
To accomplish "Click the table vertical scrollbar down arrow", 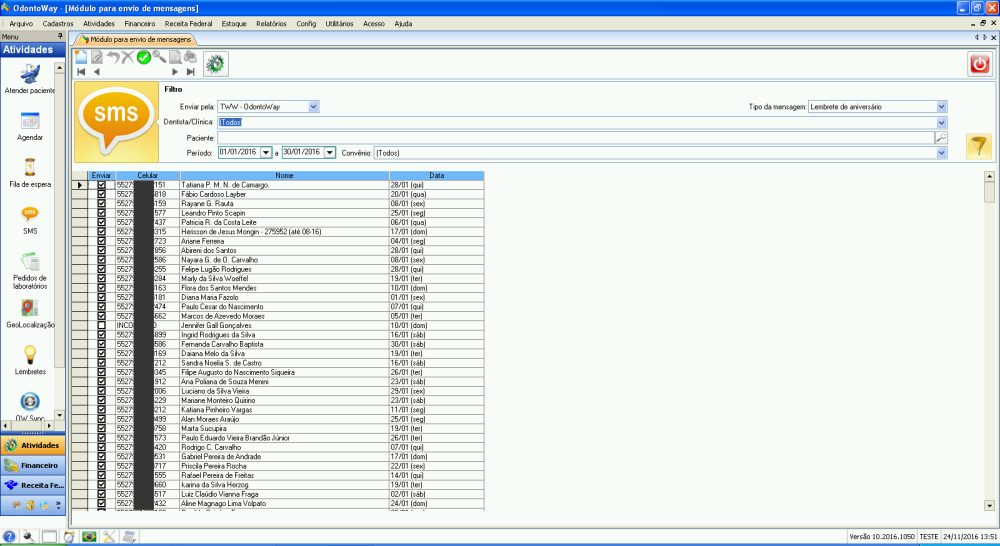I will click(989, 506).
